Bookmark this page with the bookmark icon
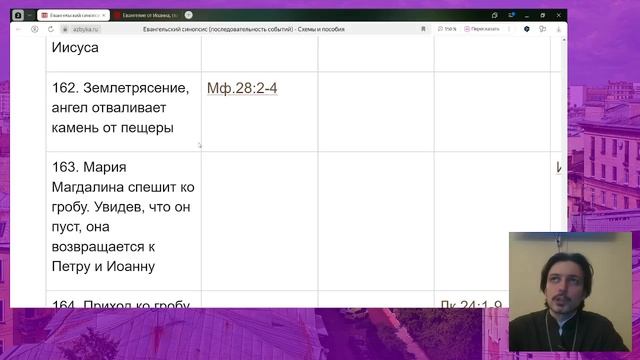The width and height of the screenshot is (640, 360). (423, 29)
